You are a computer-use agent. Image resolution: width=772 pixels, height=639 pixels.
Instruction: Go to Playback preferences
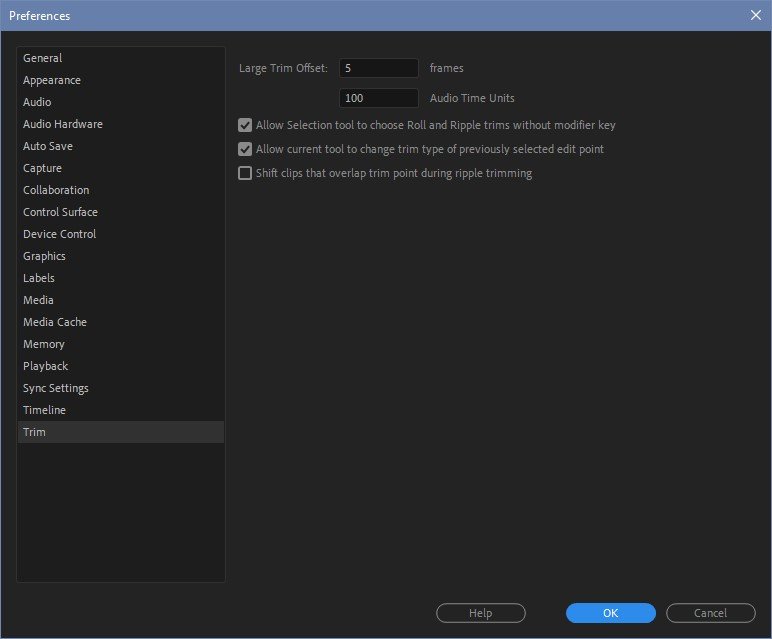point(46,366)
